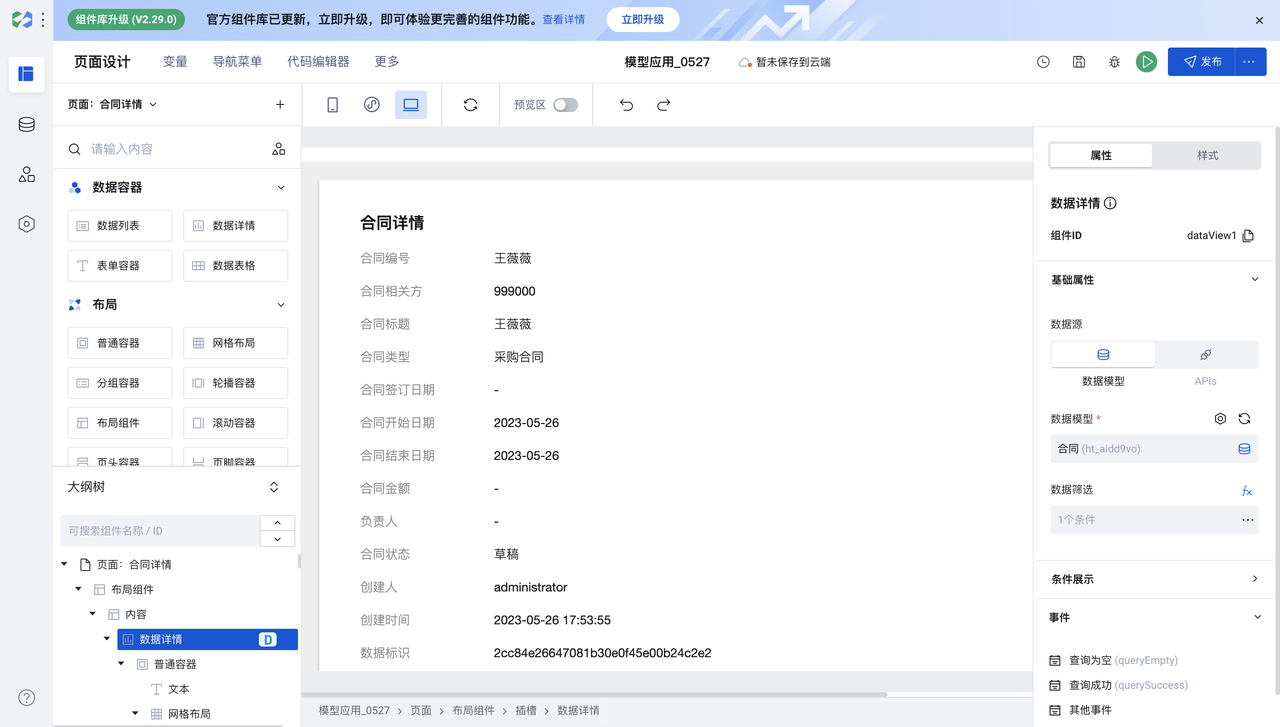Select 数据模型 as data source
Viewport: 1280px width, 727px height.
click(x=1103, y=355)
